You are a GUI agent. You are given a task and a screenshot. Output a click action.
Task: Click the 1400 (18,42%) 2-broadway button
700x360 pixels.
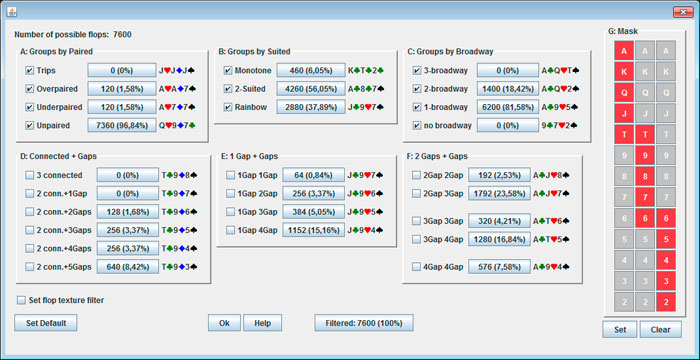[508, 89]
